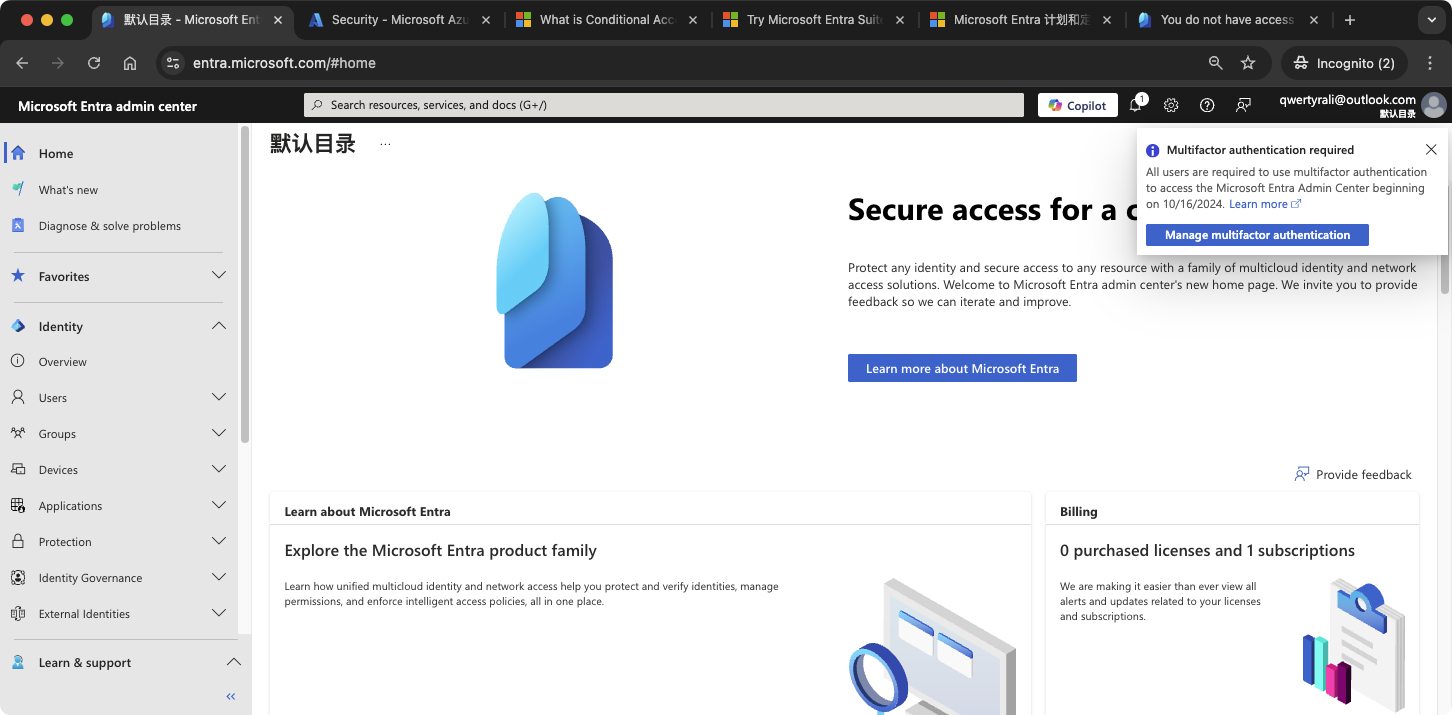Switch to Microsoft Entra 计划和 tab
The height and width of the screenshot is (715, 1452).
(x=1020, y=20)
